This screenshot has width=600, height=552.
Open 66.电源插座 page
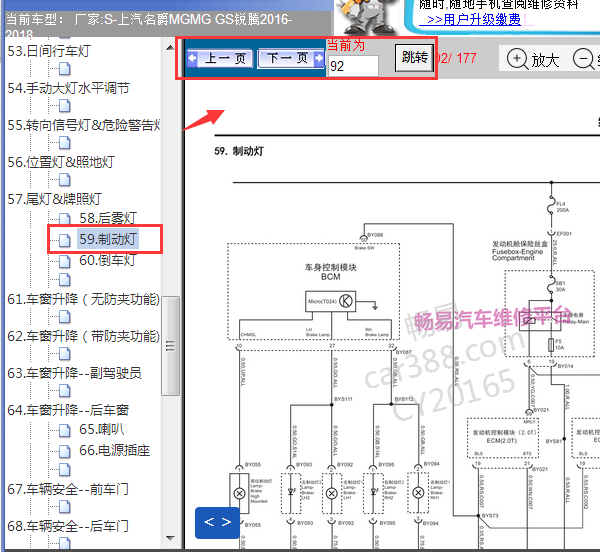(x=114, y=450)
